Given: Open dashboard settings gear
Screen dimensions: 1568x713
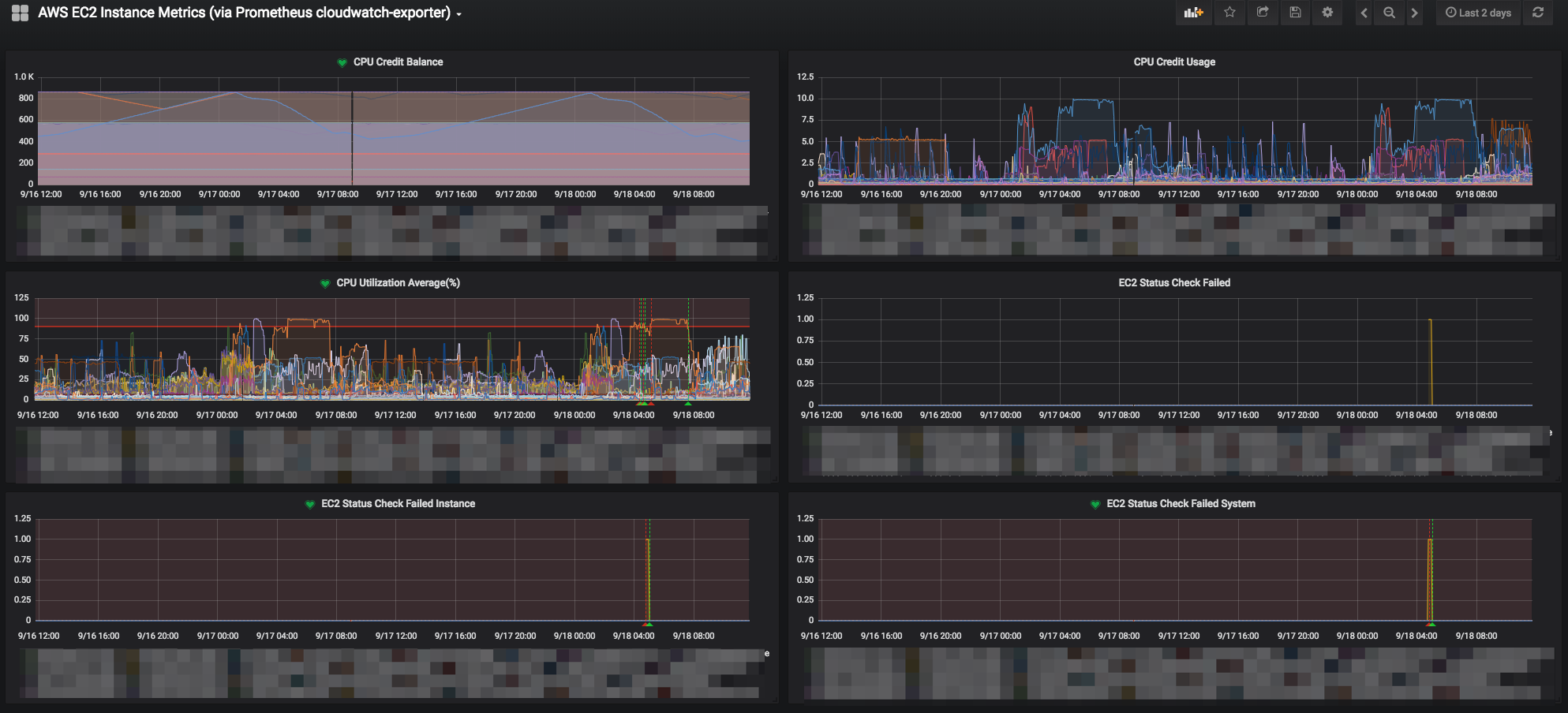Looking at the screenshot, I should (x=1327, y=13).
